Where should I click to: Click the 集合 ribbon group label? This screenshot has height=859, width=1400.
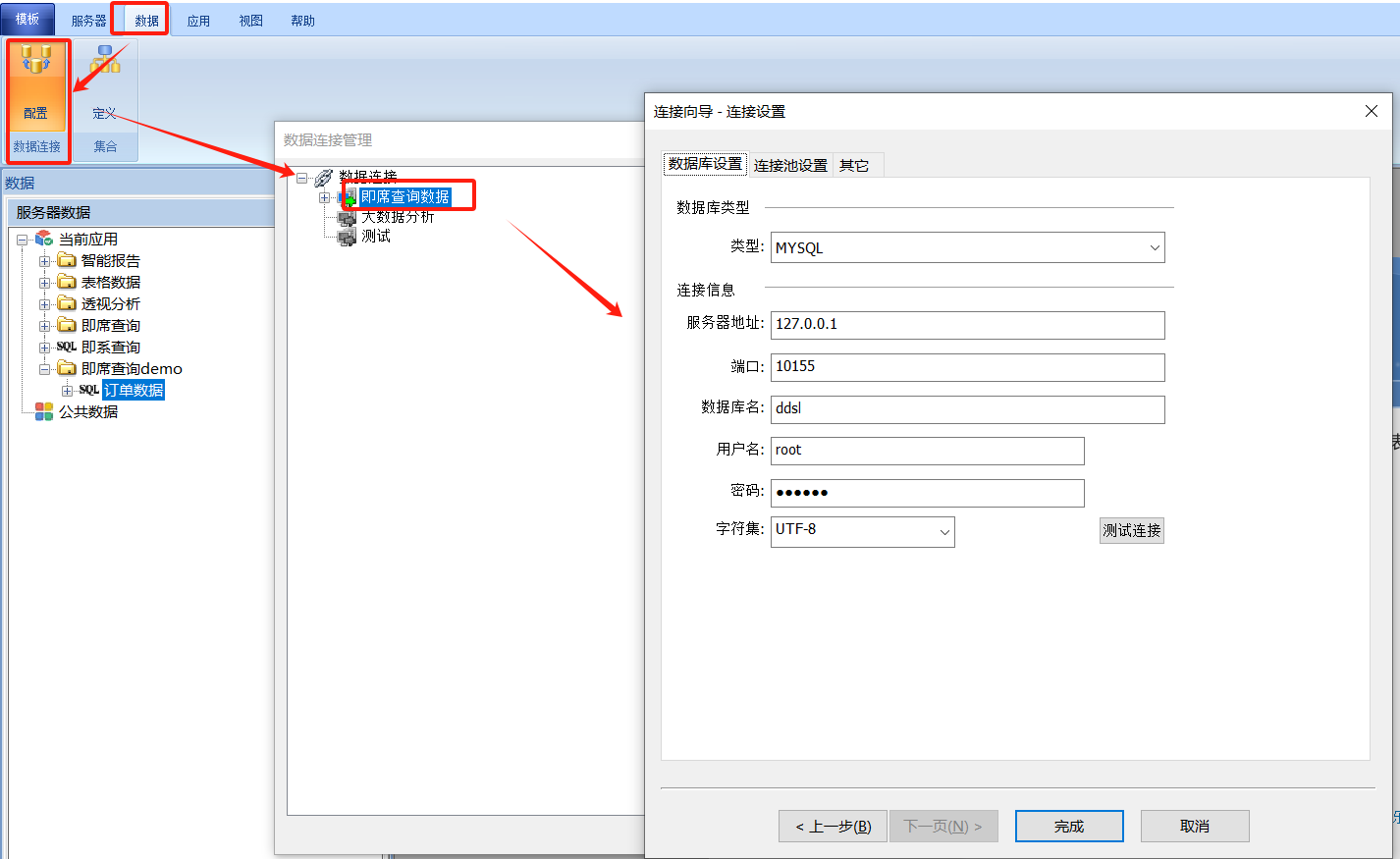click(105, 146)
